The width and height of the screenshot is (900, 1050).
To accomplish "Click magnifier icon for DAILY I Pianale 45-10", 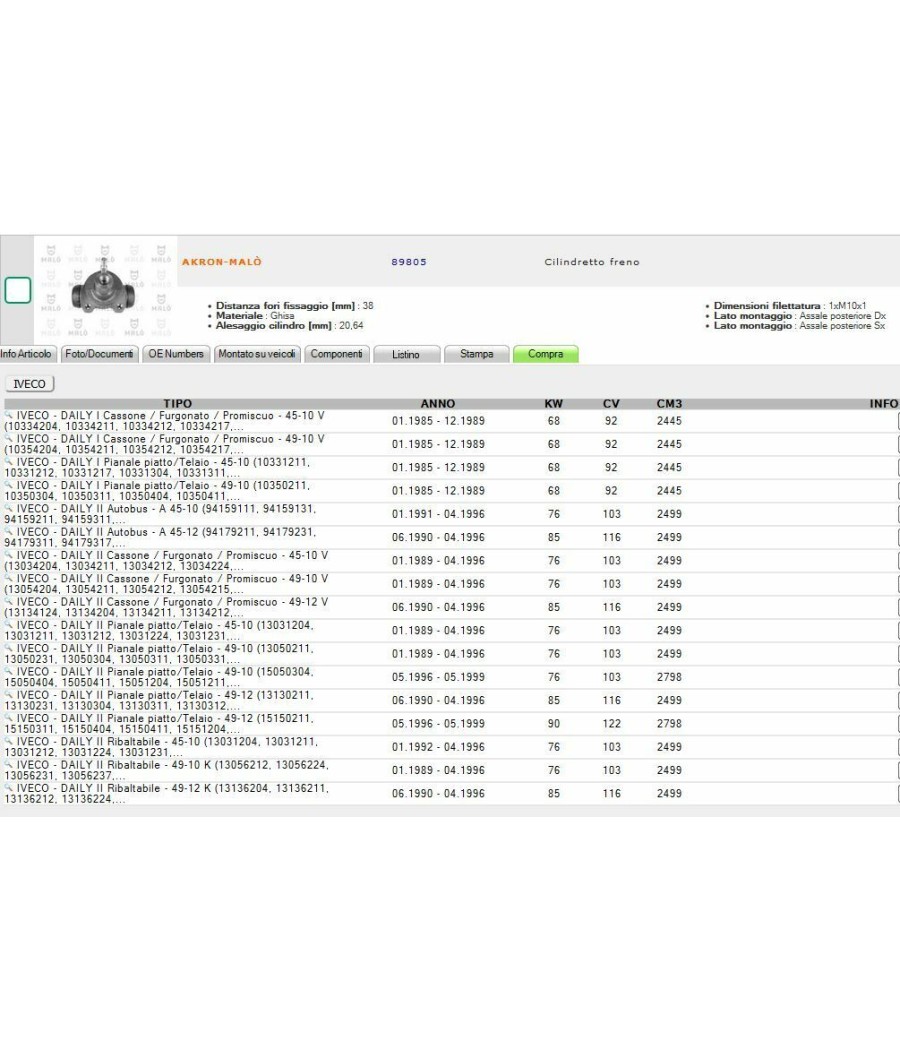I will 9,462.
